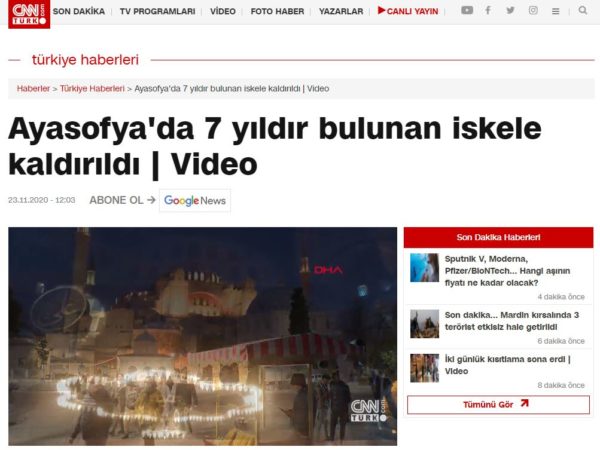
Task: Click the search magnifier icon
Action: (583, 11)
